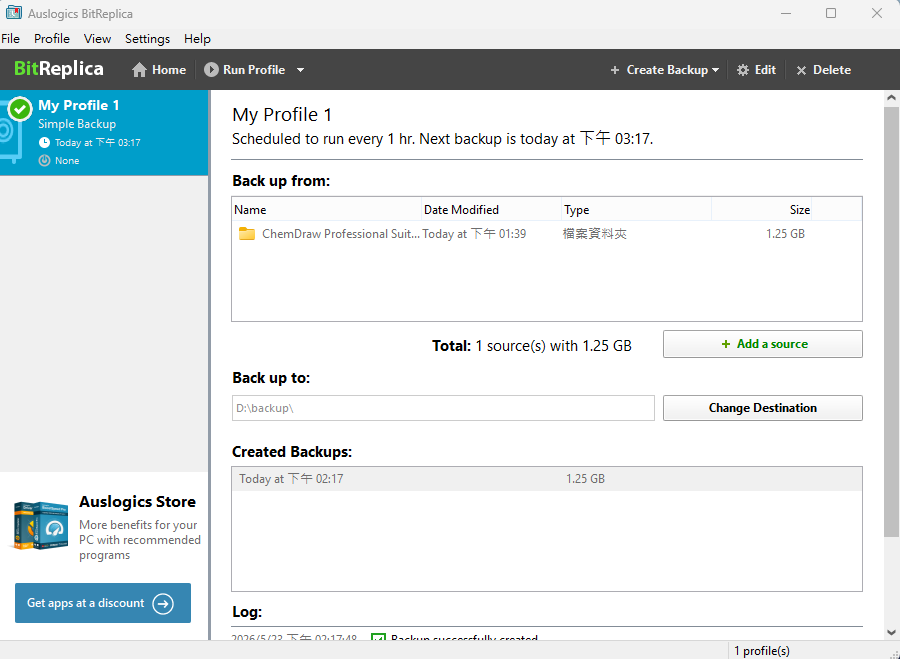Click the Add a source button
The height and width of the screenshot is (659, 900).
(x=762, y=344)
